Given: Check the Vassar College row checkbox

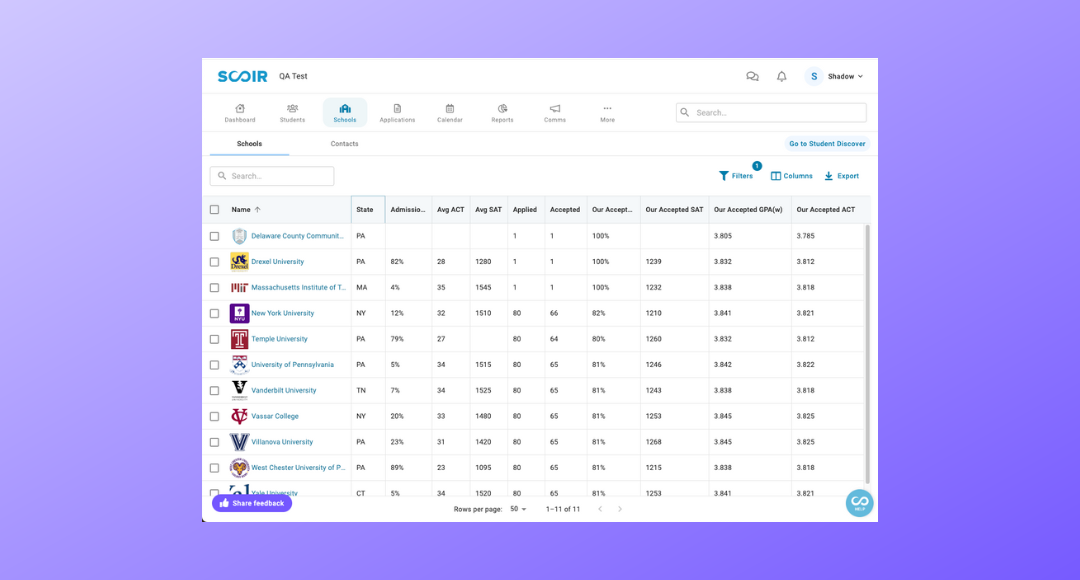Looking at the screenshot, I should click(x=214, y=417).
